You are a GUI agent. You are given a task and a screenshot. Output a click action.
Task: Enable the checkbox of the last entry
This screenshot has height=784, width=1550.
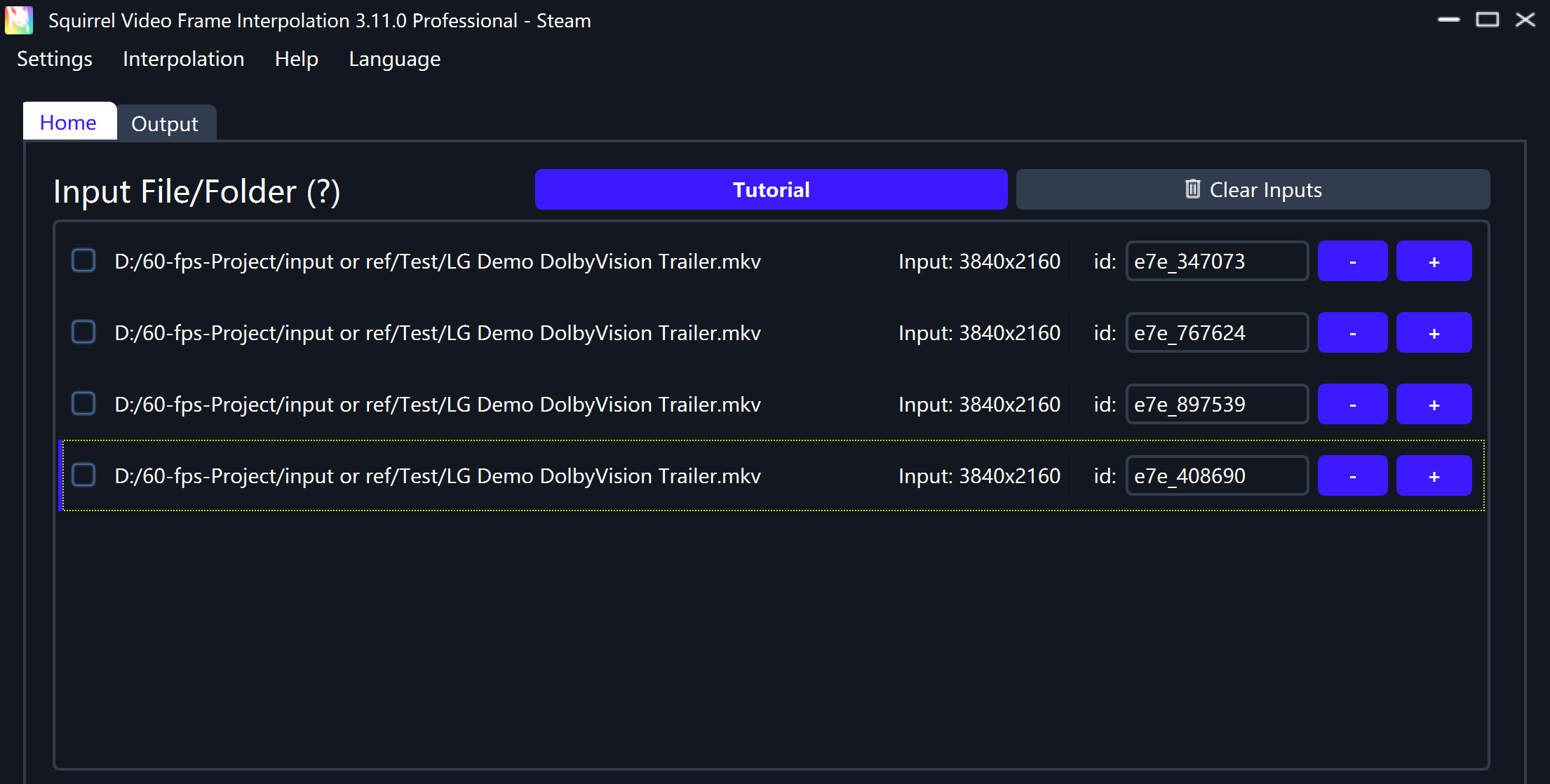[83, 474]
